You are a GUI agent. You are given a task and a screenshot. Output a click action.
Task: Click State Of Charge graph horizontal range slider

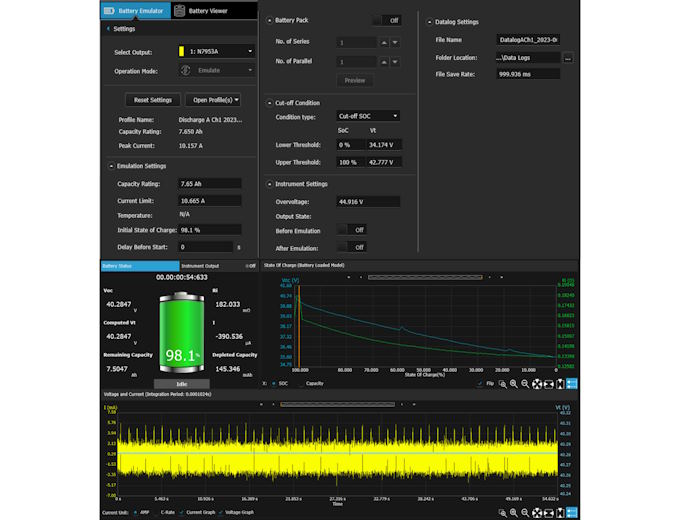click(425, 277)
